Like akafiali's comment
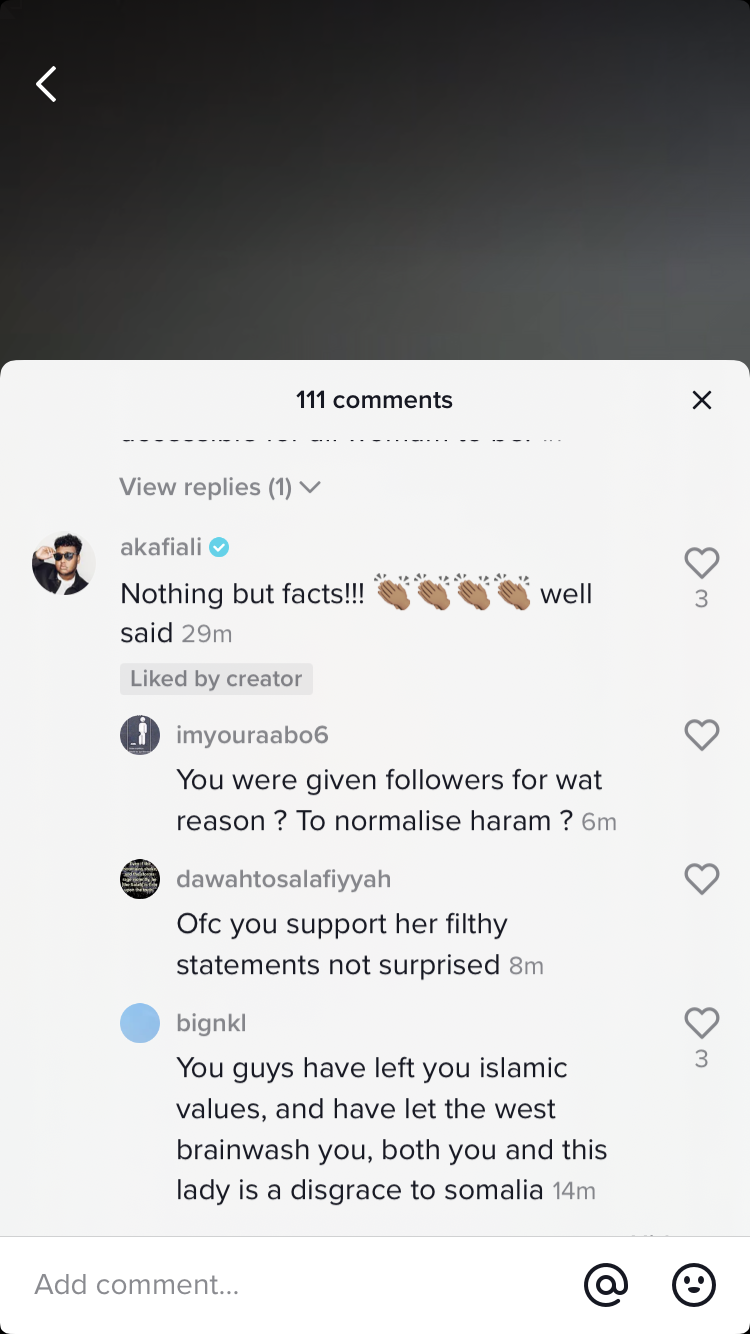Screen dimensions: 750x1334 [x=701, y=564]
